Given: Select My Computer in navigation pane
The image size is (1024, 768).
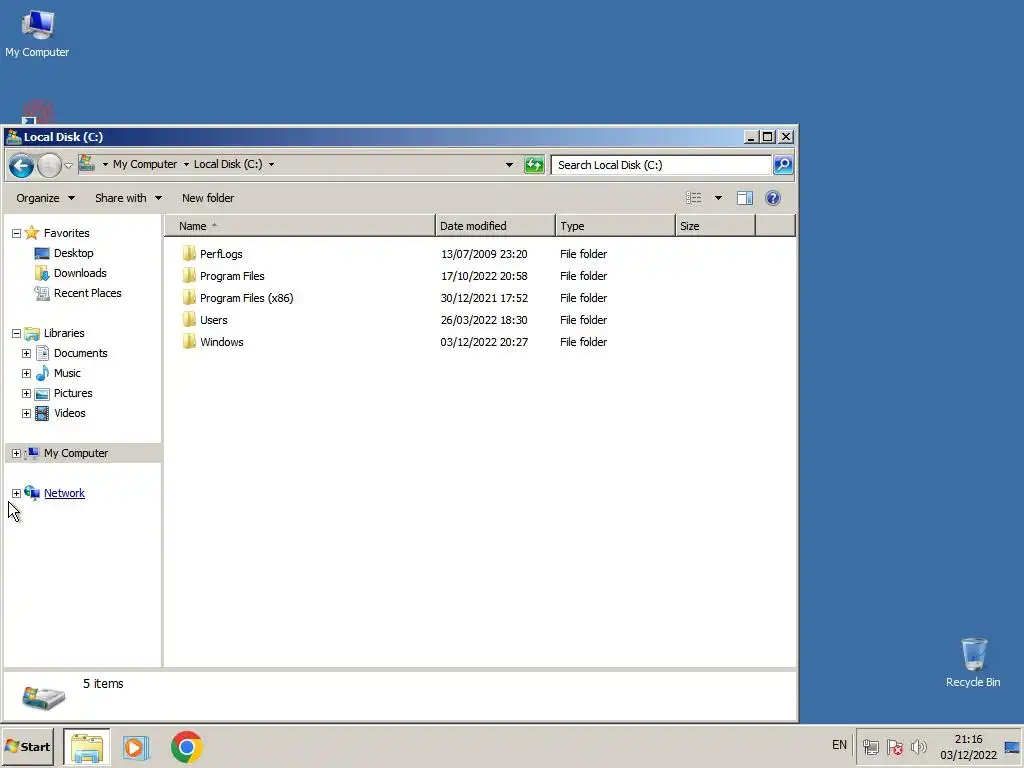Looking at the screenshot, I should point(76,453).
